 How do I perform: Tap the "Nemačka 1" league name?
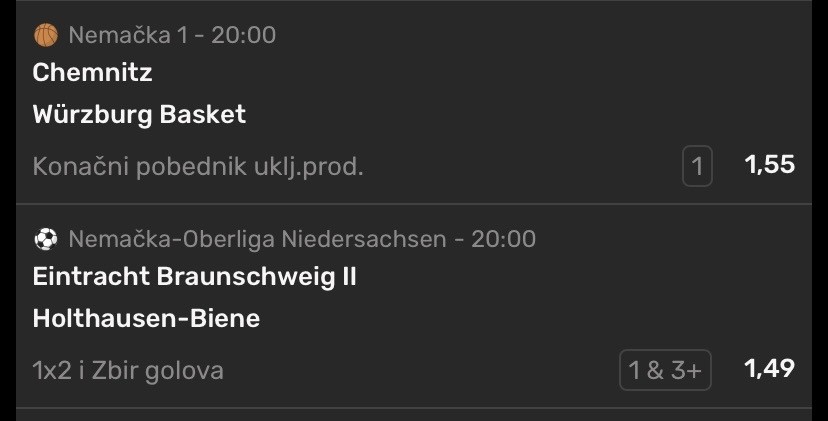tap(128, 35)
